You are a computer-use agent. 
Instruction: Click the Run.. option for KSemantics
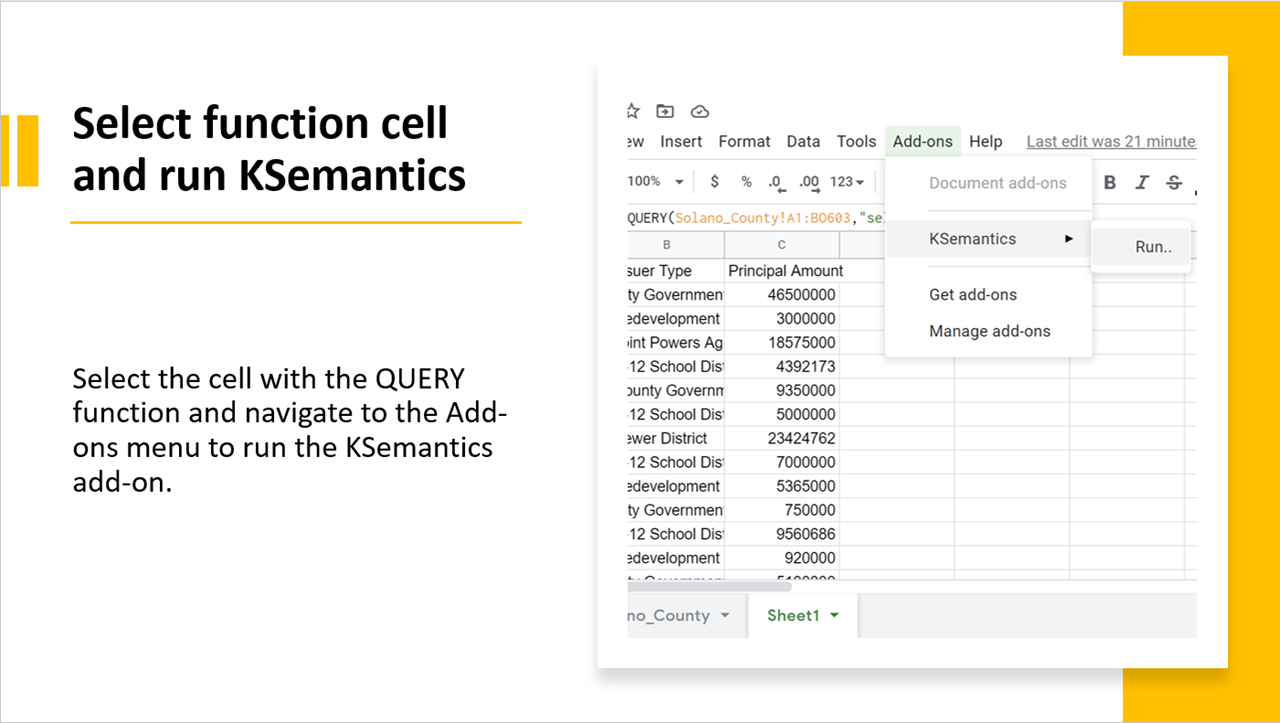tap(1152, 246)
